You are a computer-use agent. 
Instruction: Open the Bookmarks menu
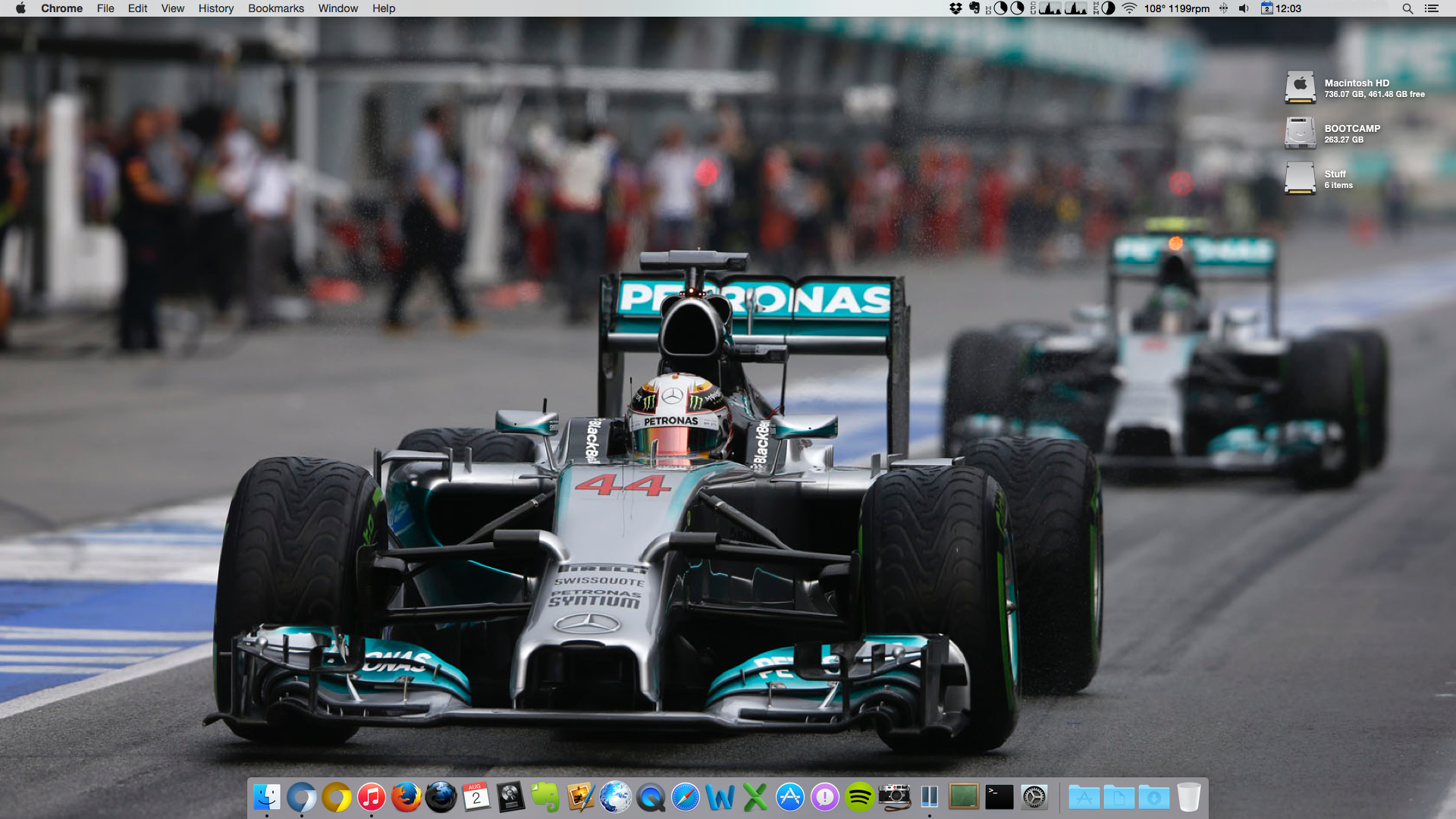[x=276, y=8]
